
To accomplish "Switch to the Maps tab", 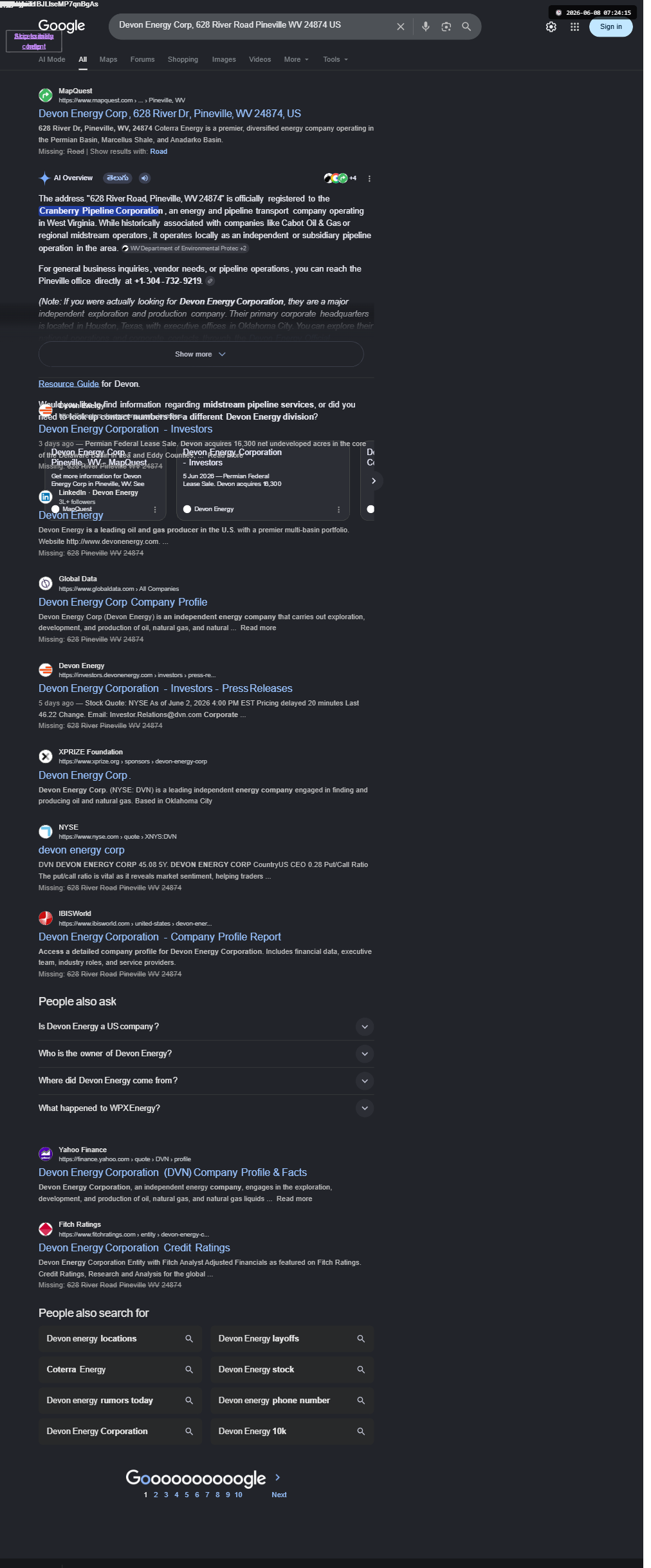I will (108, 59).
